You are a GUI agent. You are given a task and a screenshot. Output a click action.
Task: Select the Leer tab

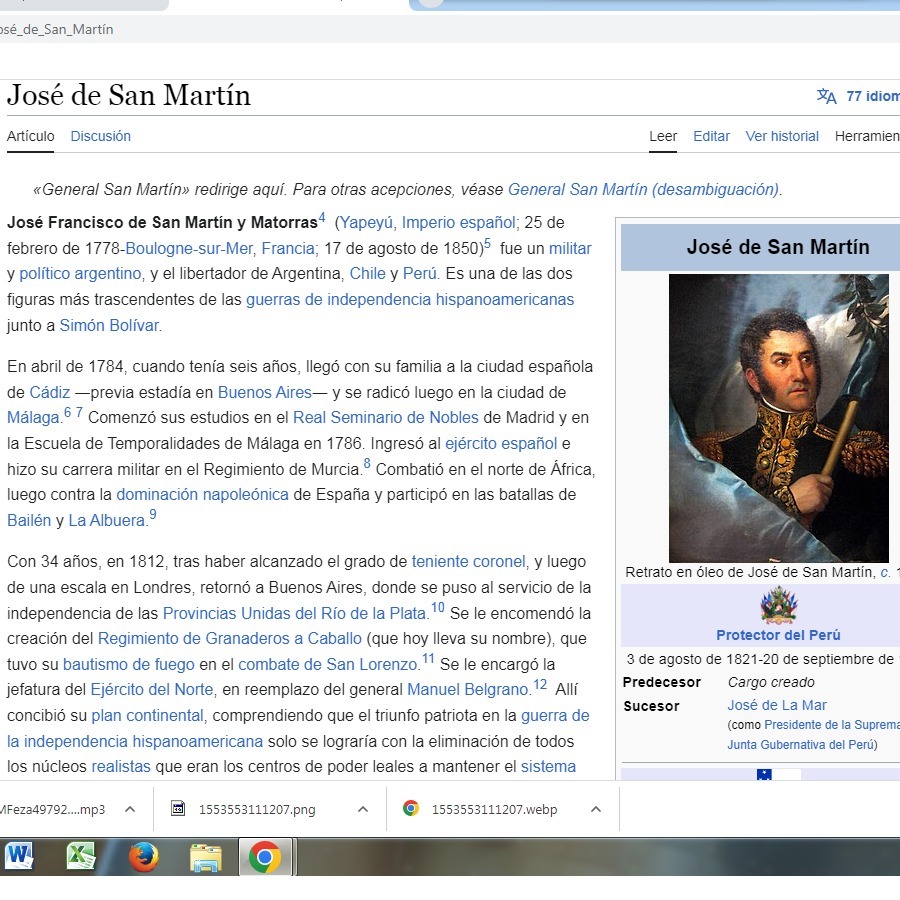(663, 136)
